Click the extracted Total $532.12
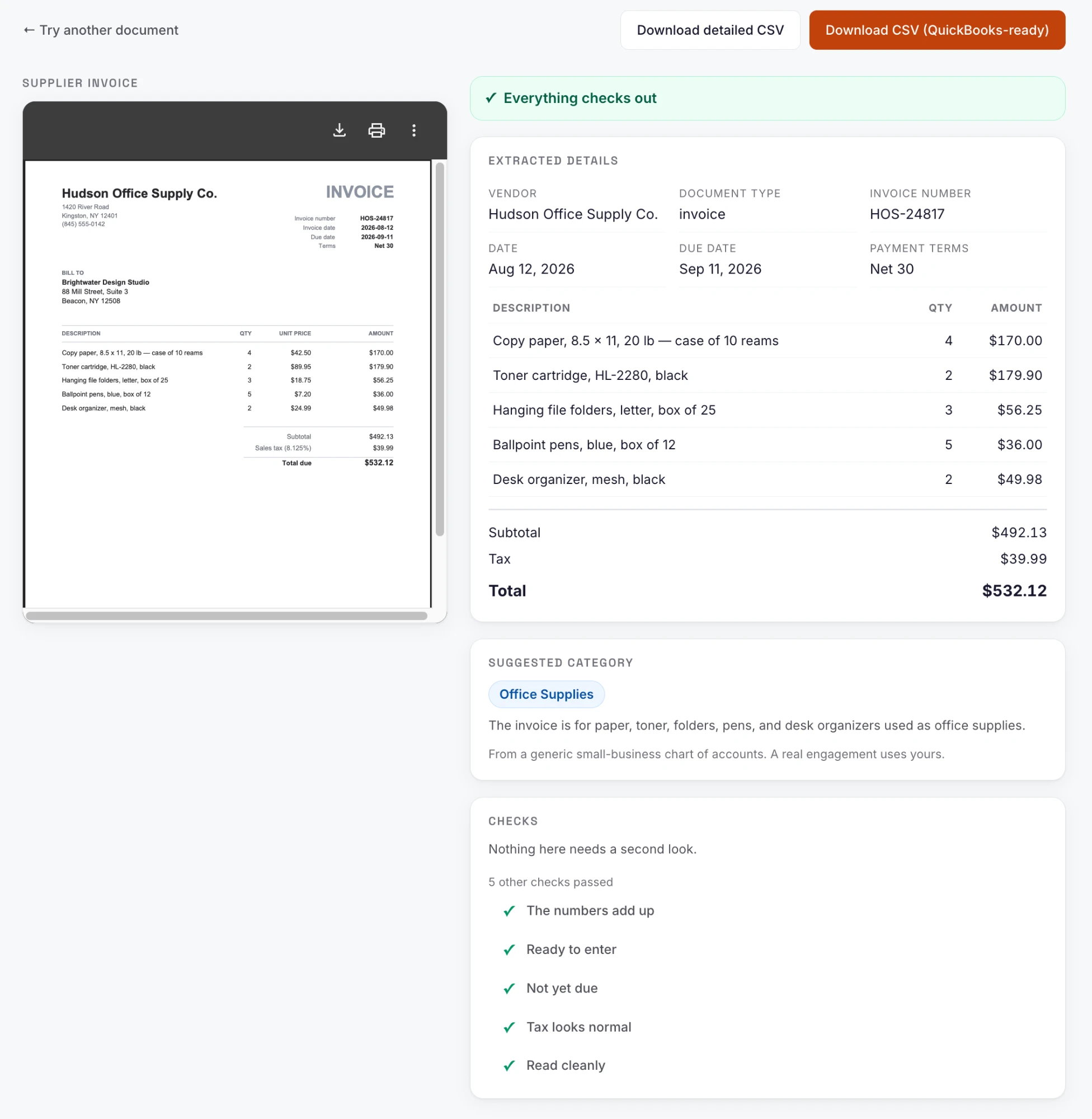The height and width of the screenshot is (1119, 1092). (1014, 591)
